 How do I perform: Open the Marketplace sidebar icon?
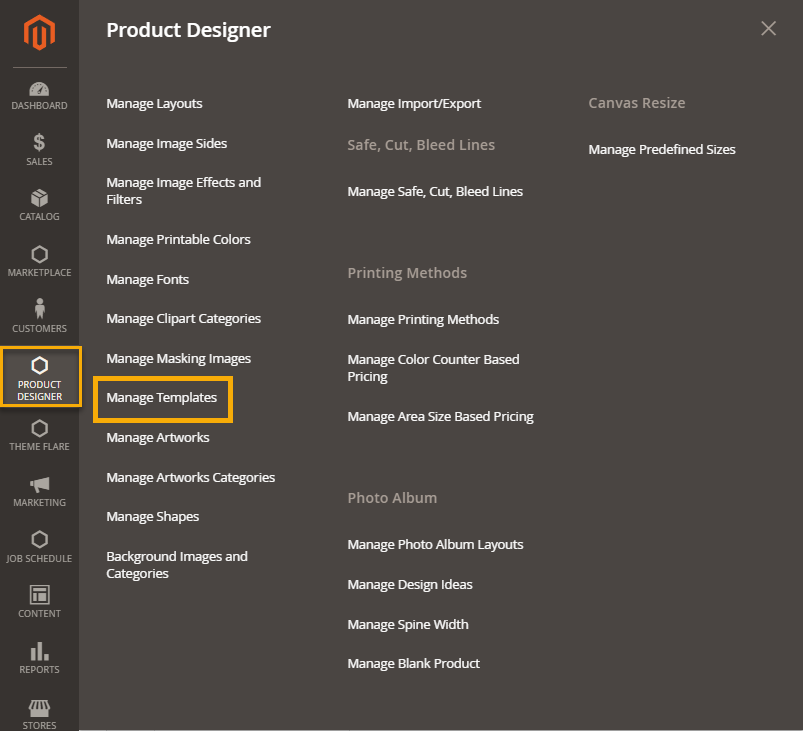(x=39, y=255)
